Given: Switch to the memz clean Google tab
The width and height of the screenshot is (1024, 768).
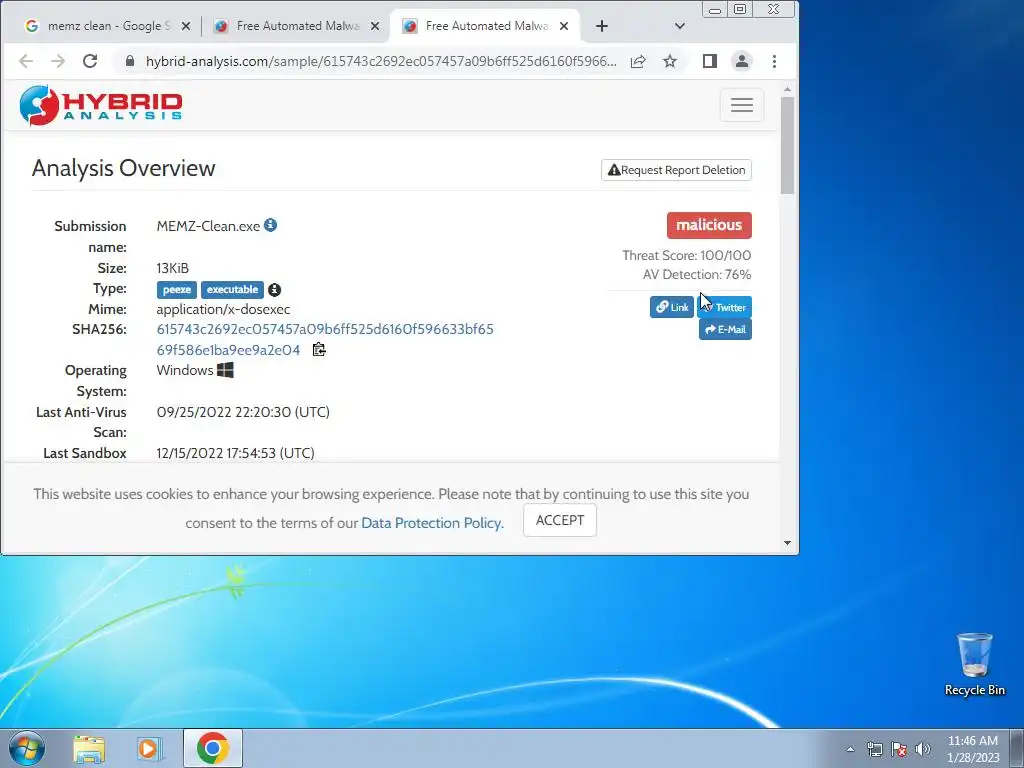Looking at the screenshot, I should (108, 26).
